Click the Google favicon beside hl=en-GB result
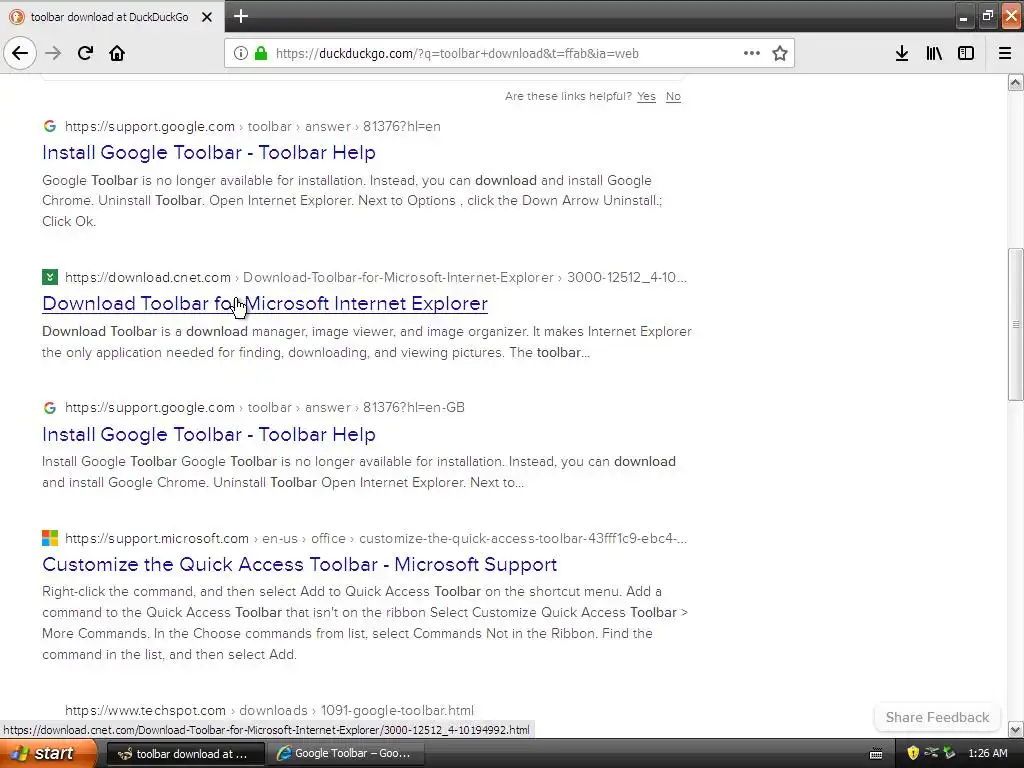Image resolution: width=1024 pixels, height=768 pixels. coord(50,408)
